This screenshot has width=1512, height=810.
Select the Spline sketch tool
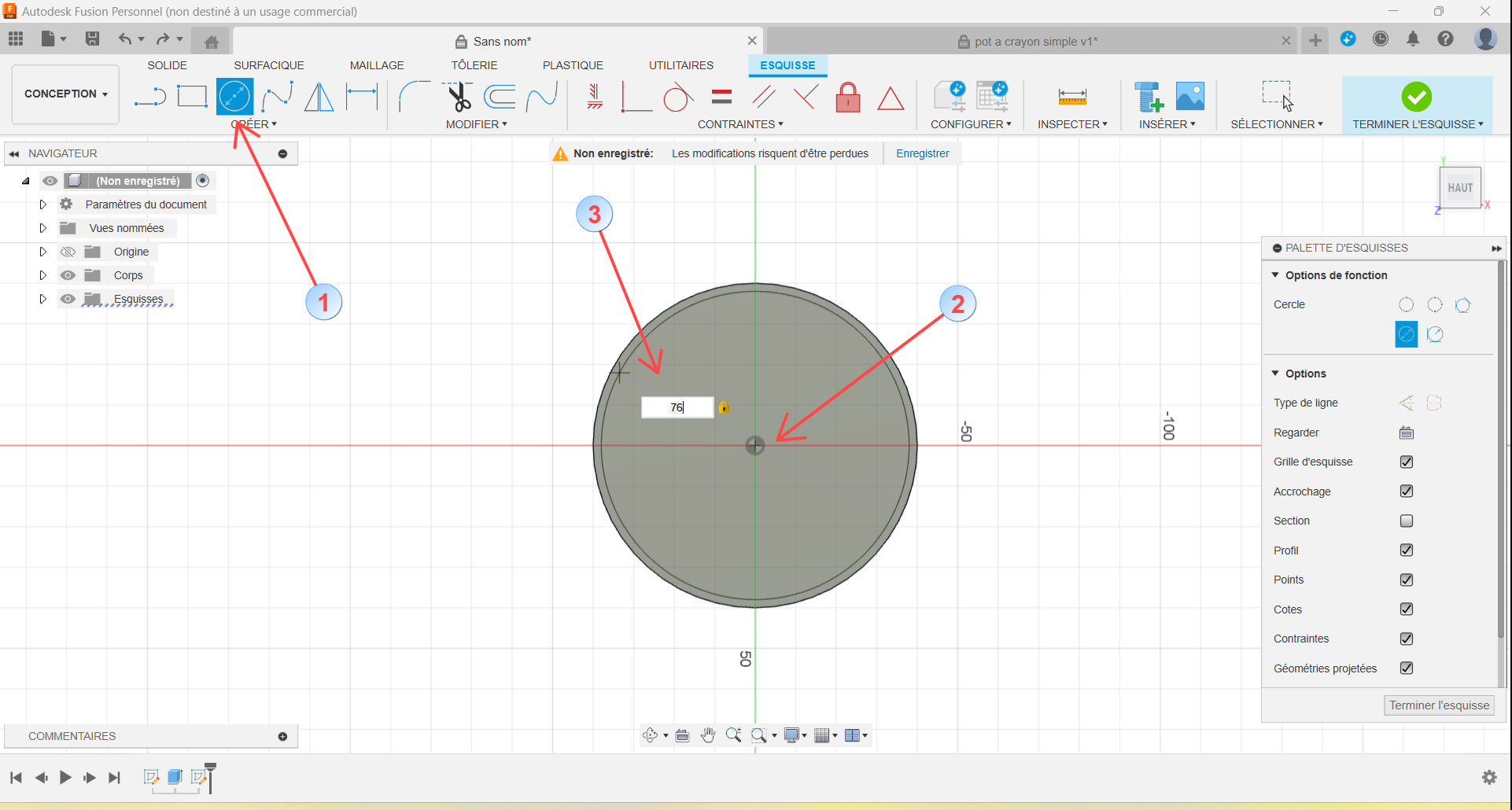click(277, 97)
